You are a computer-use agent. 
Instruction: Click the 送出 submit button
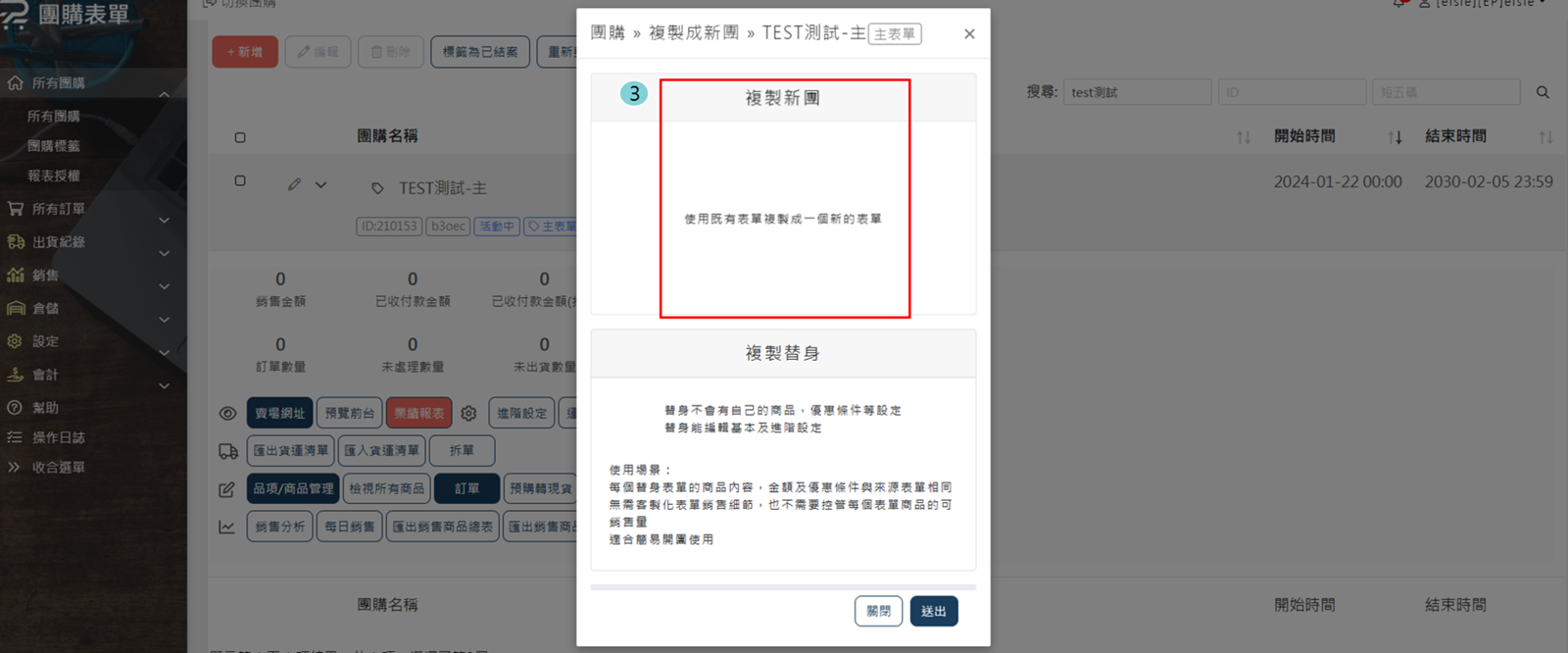933,611
